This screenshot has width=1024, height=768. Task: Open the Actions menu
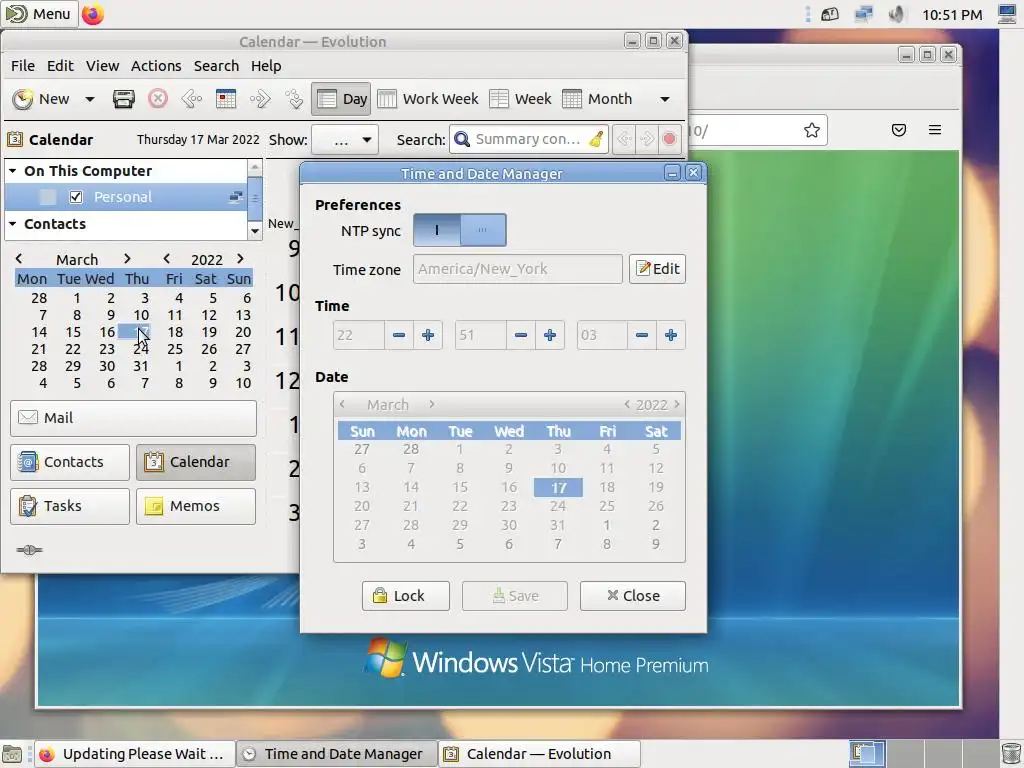(156, 65)
